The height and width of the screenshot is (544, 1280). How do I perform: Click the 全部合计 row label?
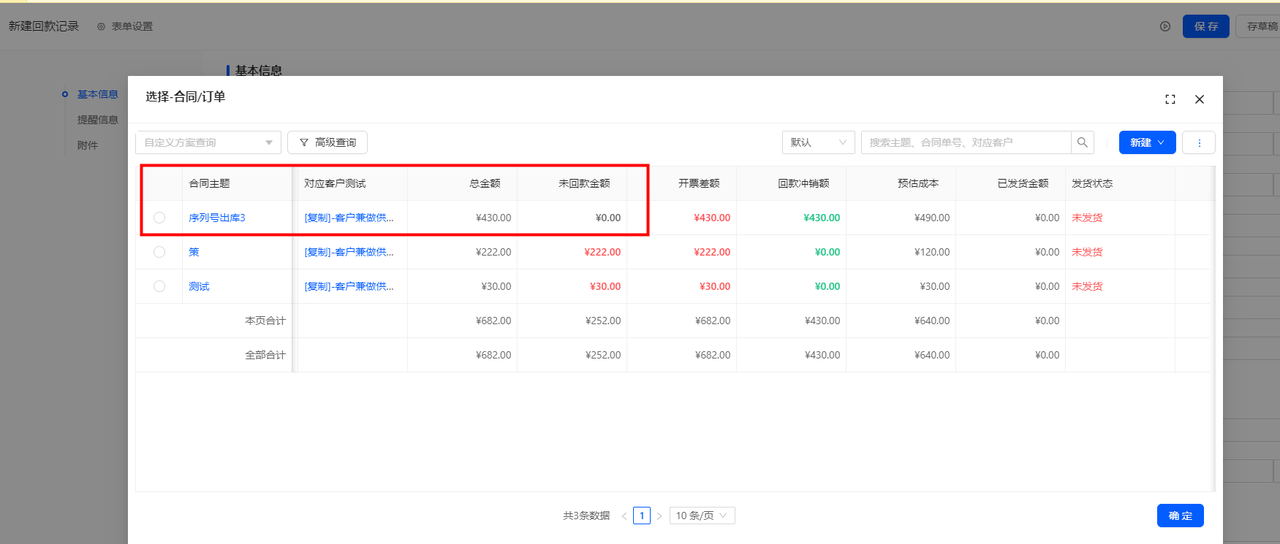coord(265,355)
